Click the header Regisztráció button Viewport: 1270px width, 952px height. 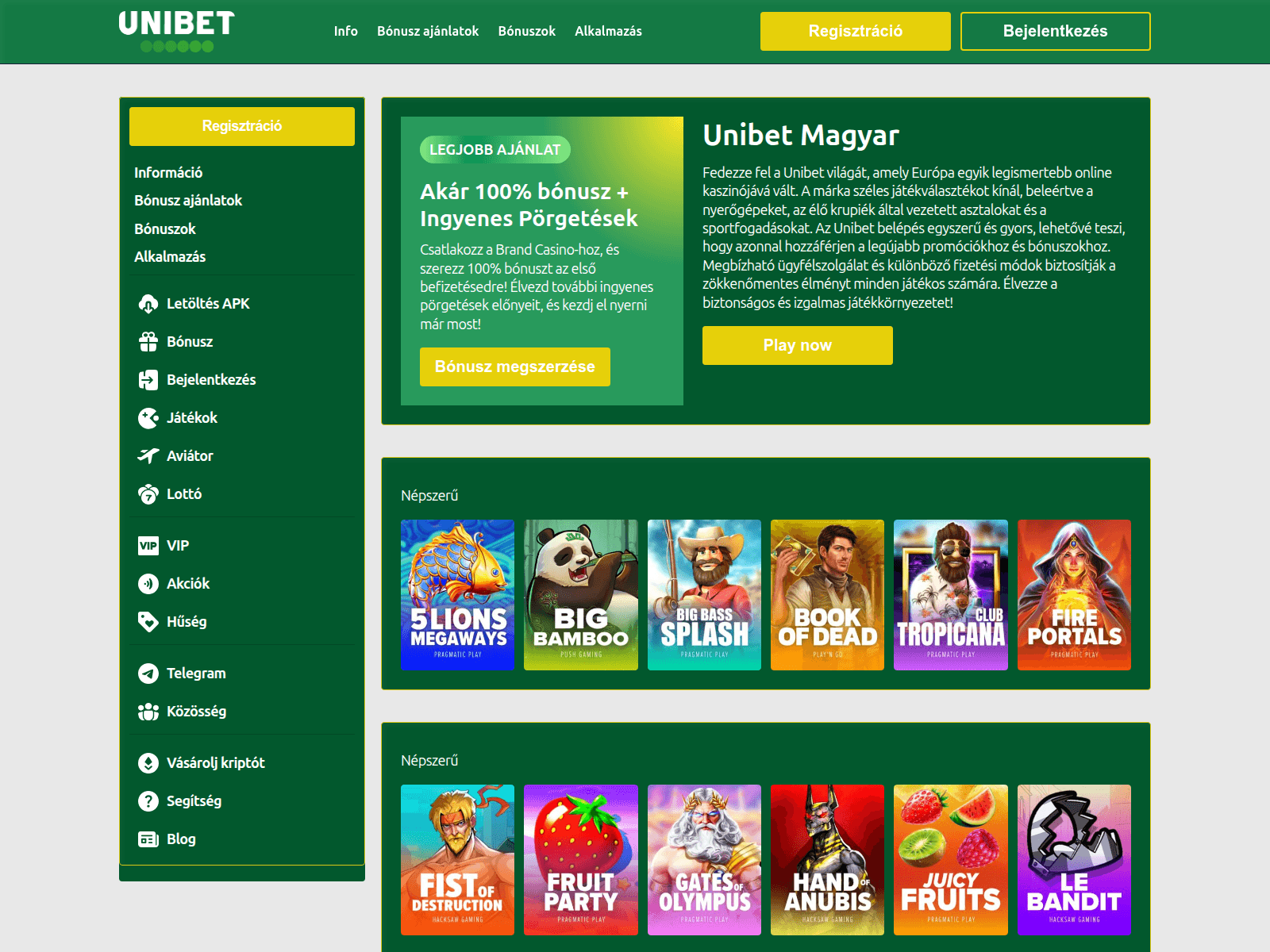(x=856, y=31)
